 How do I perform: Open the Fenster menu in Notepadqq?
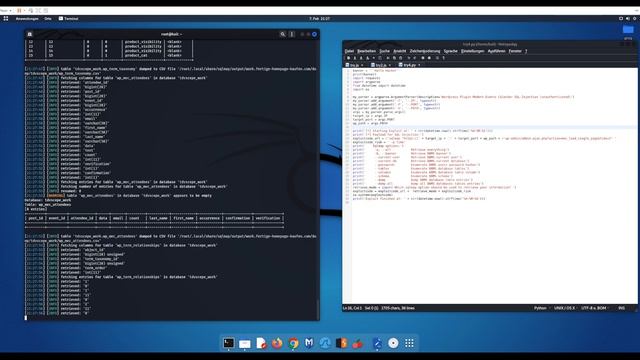click(515, 51)
